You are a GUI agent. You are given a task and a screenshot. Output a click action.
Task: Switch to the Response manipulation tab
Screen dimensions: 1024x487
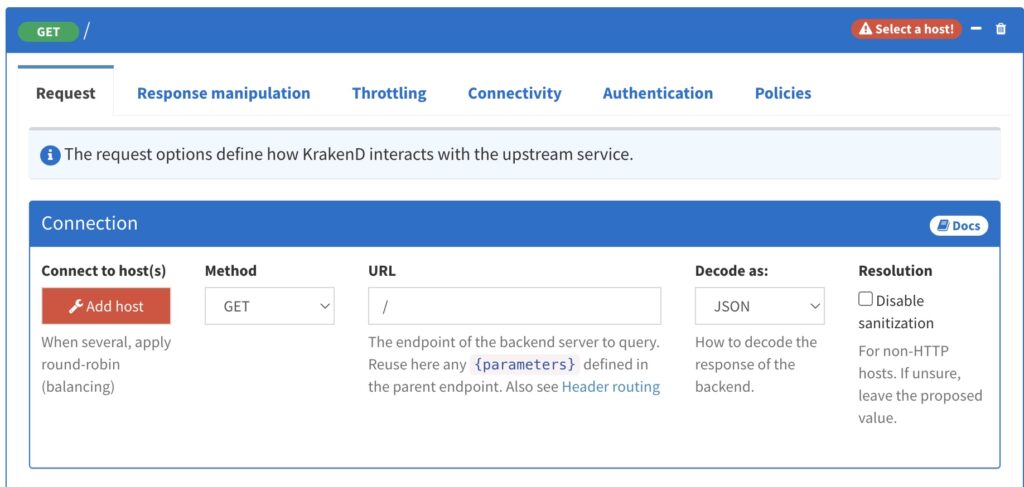click(223, 93)
